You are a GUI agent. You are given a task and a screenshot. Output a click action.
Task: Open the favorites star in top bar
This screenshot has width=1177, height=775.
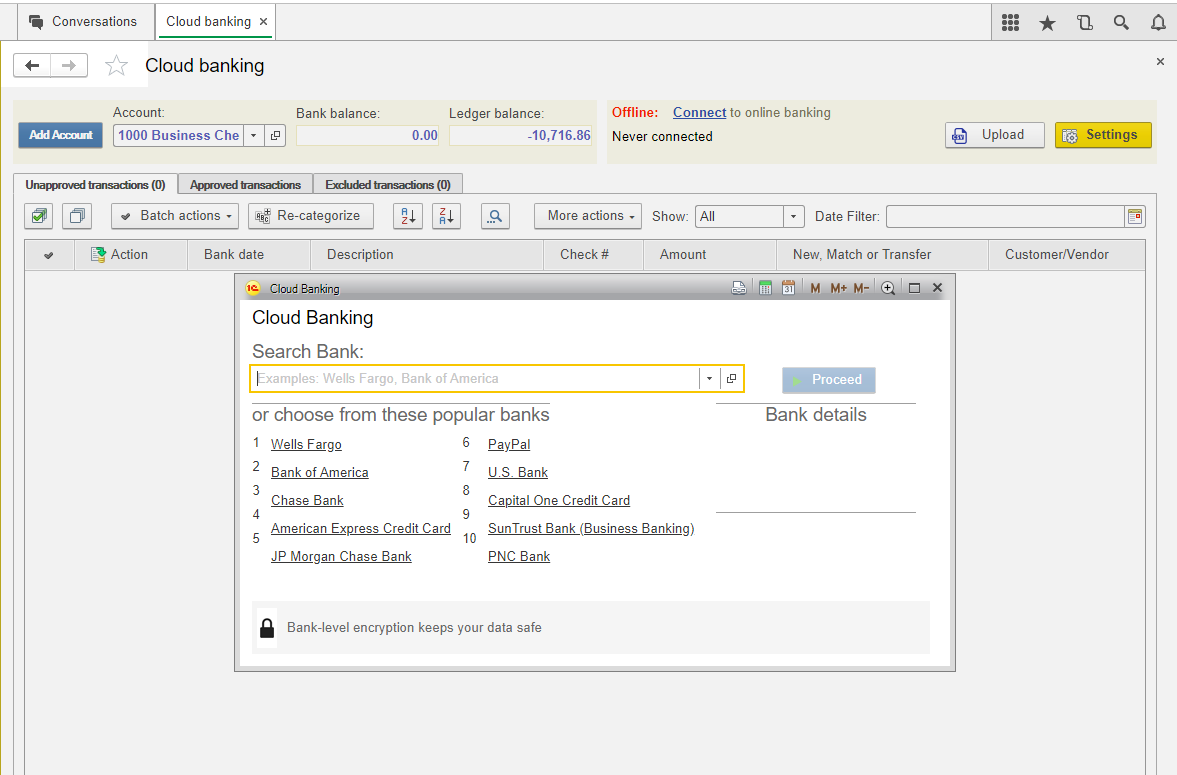1047,23
